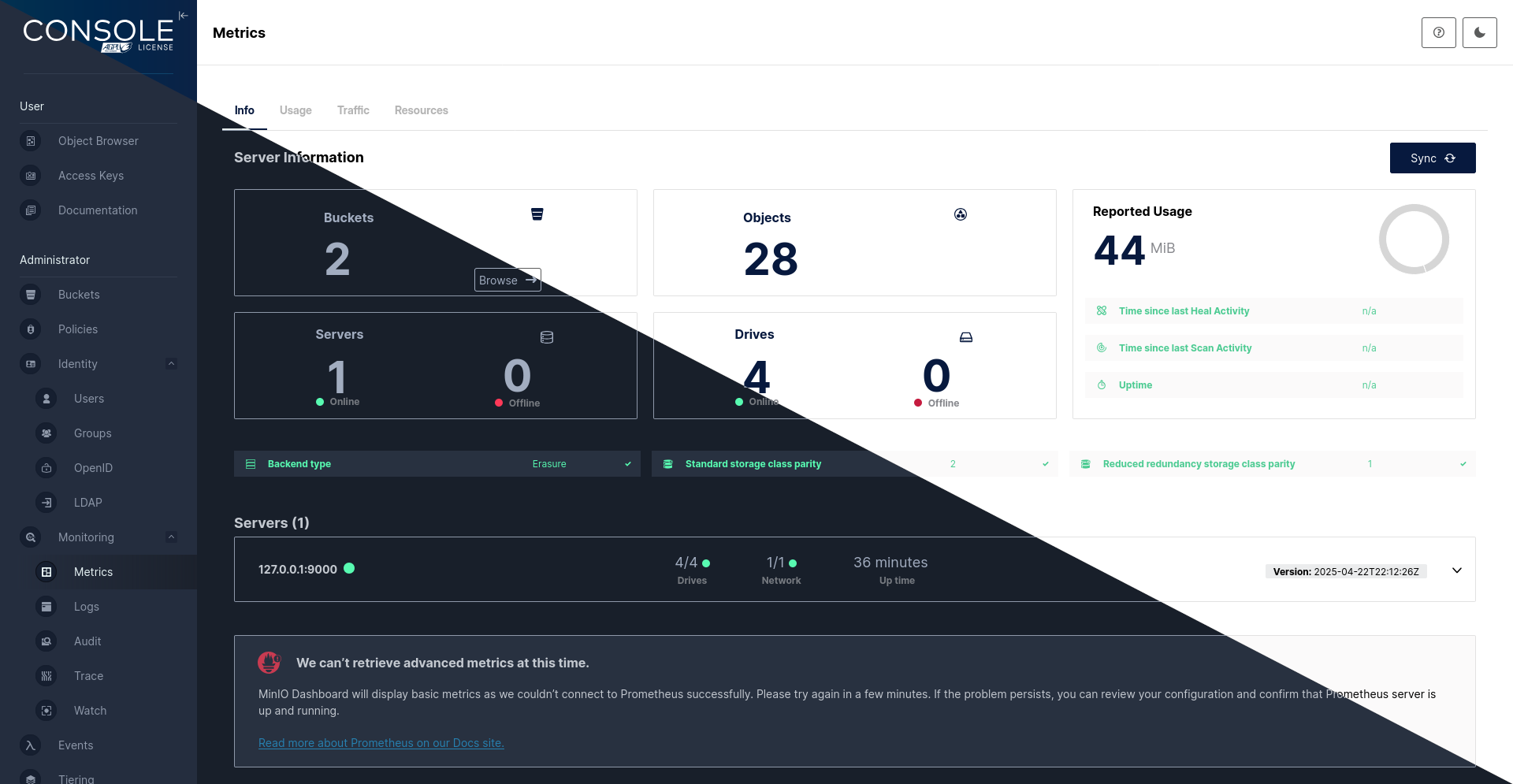Click the Access Keys sidebar icon
The width and height of the screenshot is (1513, 784).
click(x=31, y=176)
